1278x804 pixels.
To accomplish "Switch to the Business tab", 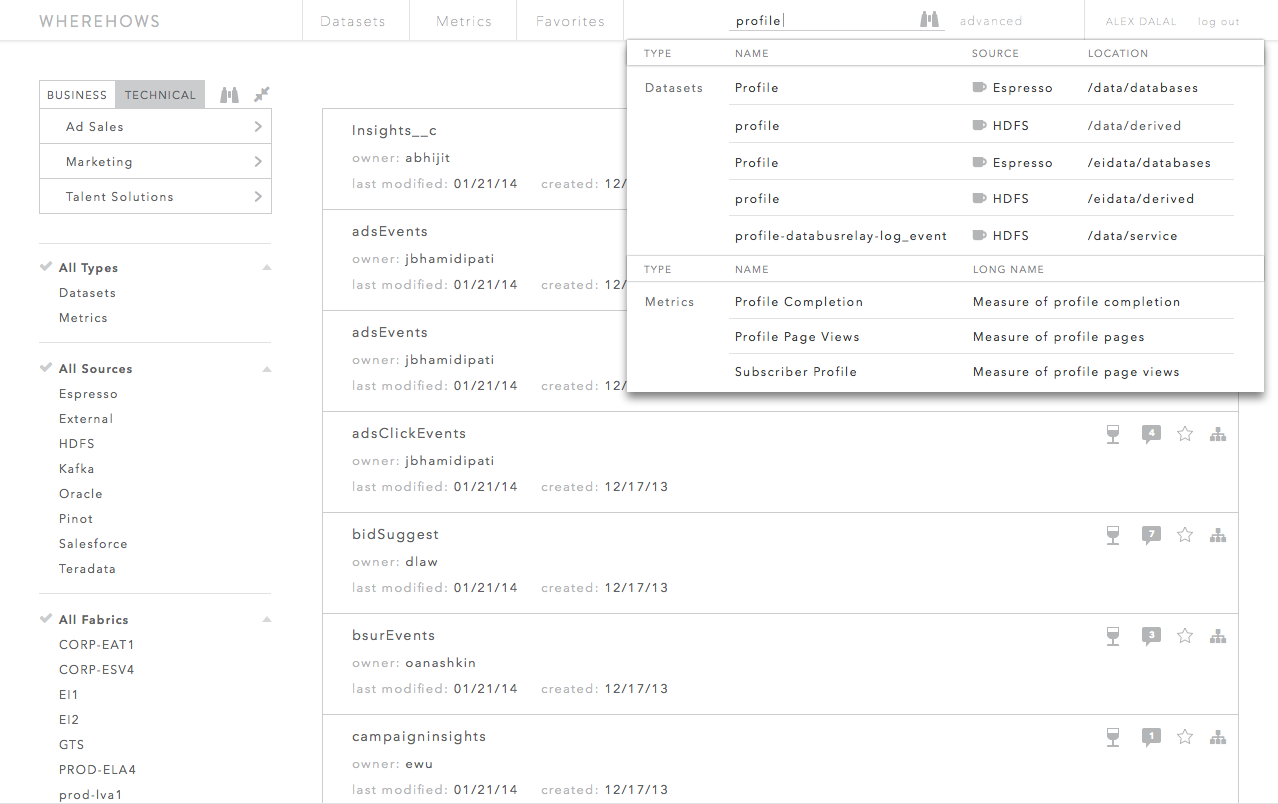I will [x=77, y=95].
